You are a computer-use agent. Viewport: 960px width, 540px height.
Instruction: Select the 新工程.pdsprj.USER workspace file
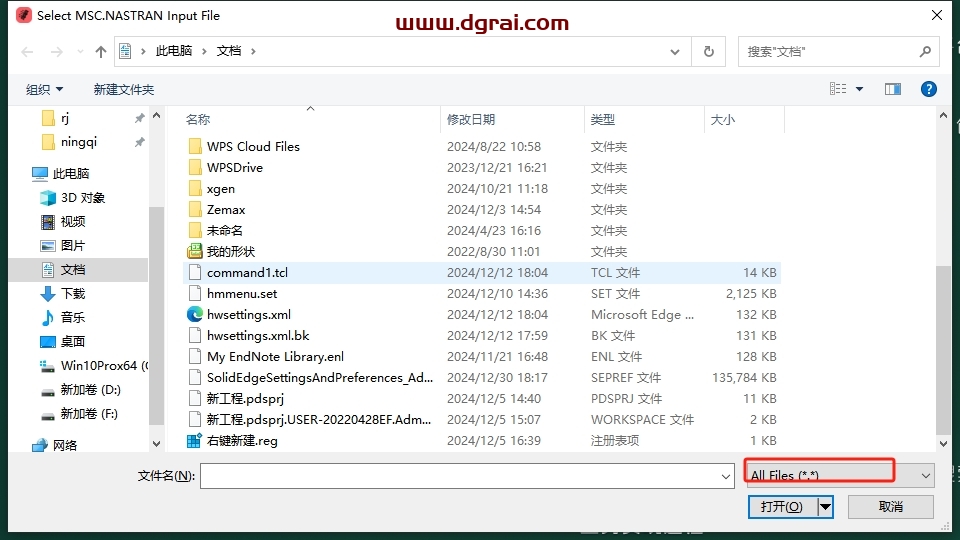(x=481, y=419)
